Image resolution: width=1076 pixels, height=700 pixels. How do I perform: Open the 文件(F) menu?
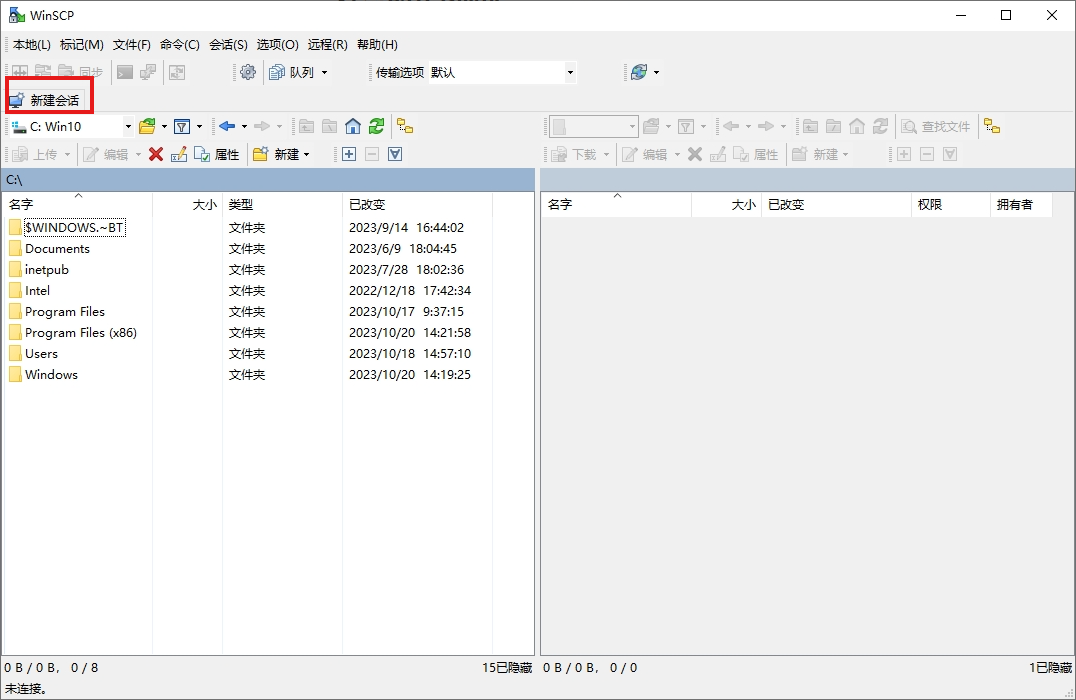pyautogui.click(x=132, y=45)
